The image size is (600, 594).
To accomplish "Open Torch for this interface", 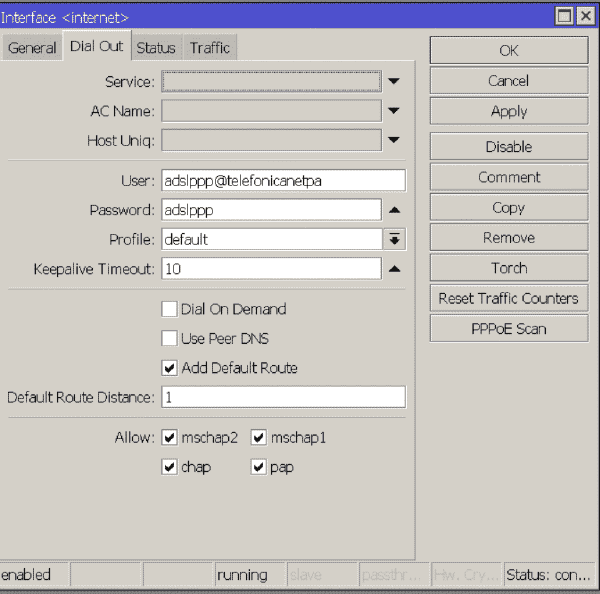I will click(x=509, y=268).
